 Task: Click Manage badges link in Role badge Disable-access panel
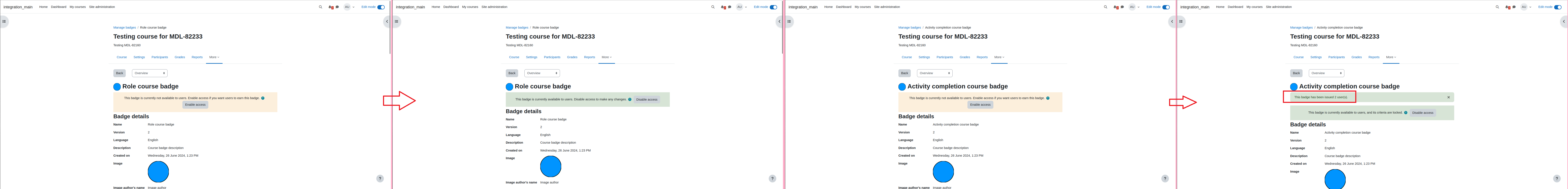click(x=517, y=27)
